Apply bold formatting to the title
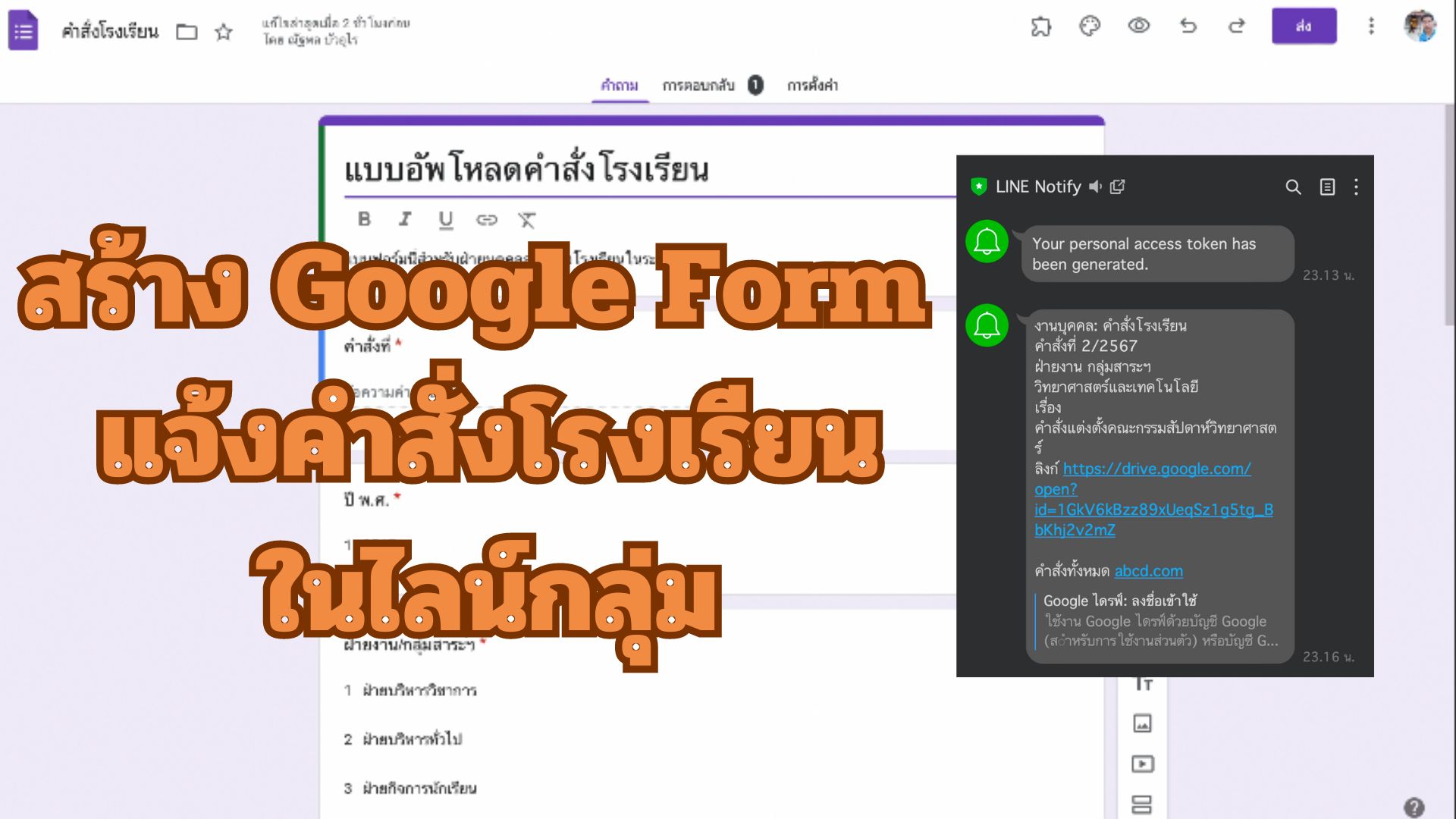Image resolution: width=1456 pixels, height=819 pixels. click(x=364, y=219)
